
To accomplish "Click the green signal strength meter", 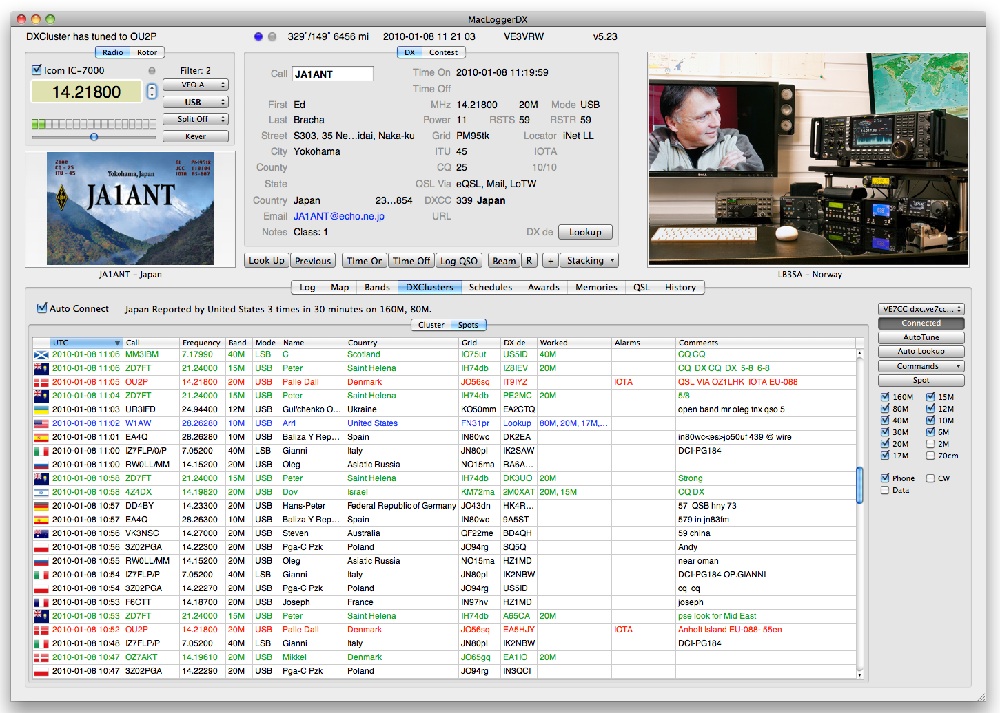I will [x=94, y=123].
